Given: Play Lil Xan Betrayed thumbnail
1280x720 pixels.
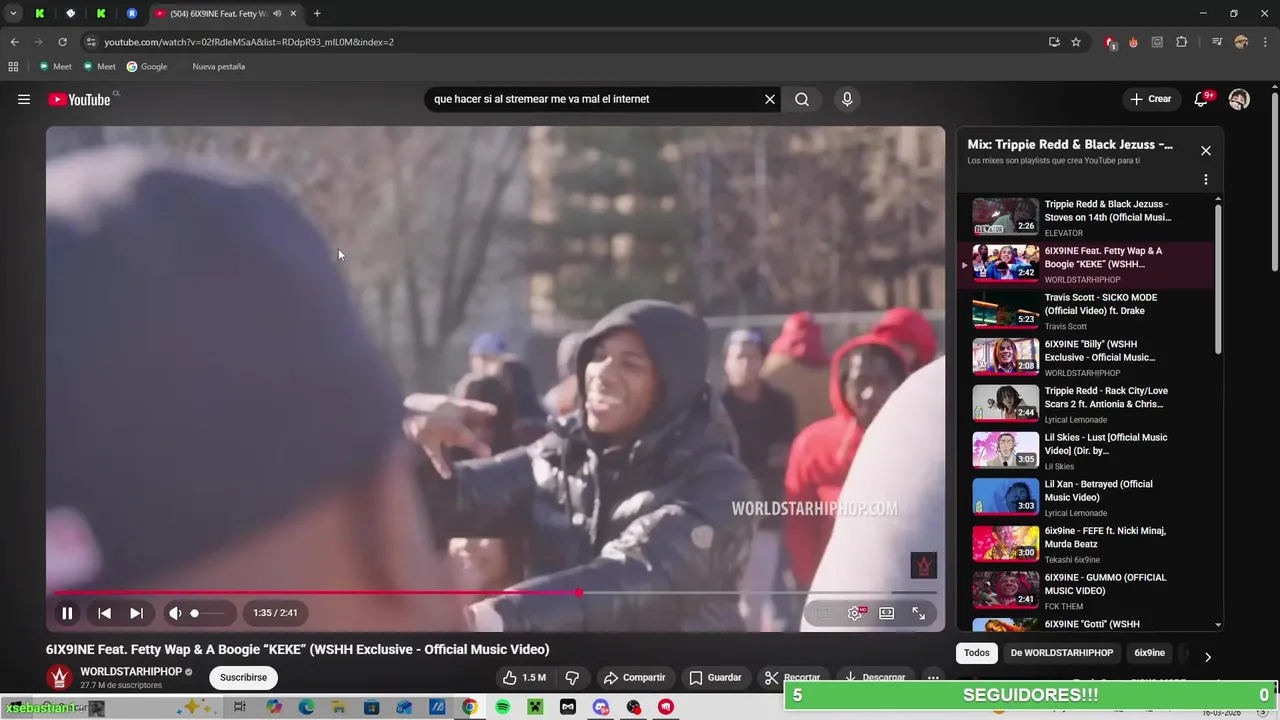Looking at the screenshot, I should click(1006, 497).
